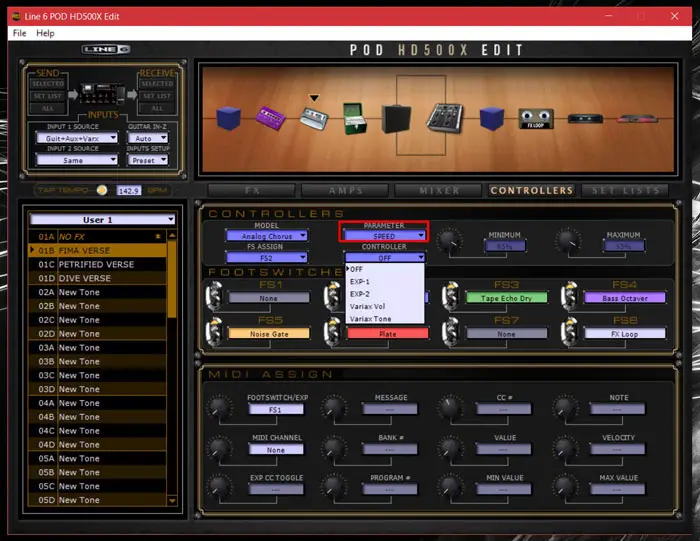Toggle FS6 Plate footswitch icon

[x=333, y=331]
